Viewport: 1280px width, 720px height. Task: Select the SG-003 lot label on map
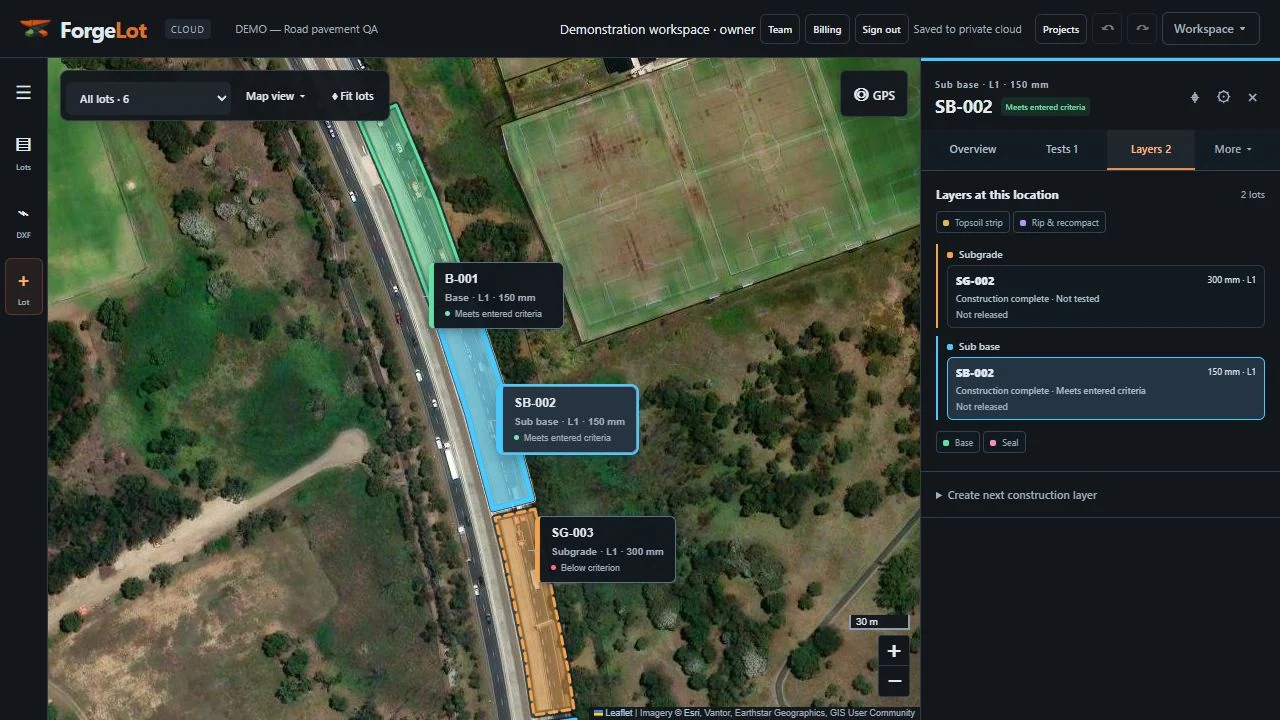pos(606,549)
